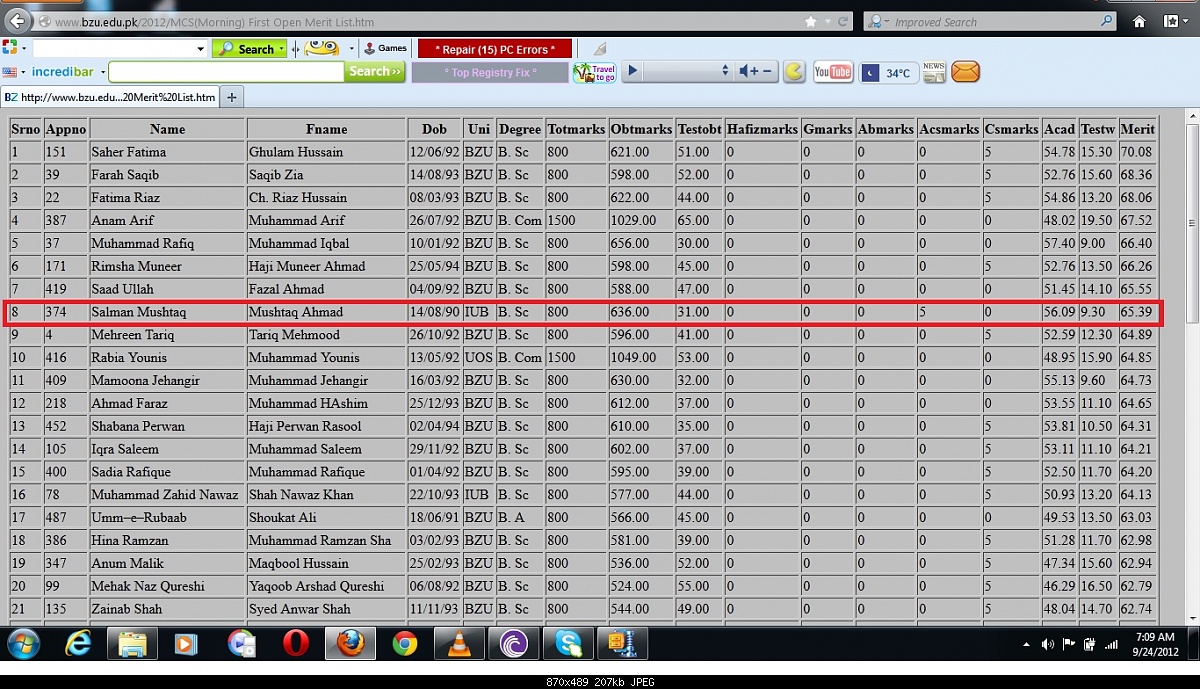The height and width of the screenshot is (689, 1200).
Task: Click the Pac-Man style toolbar icon
Action: (x=793, y=71)
